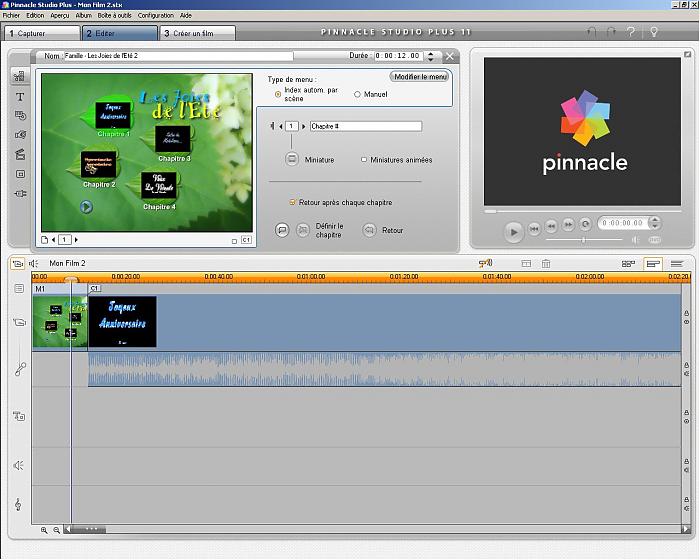
Task: Click the sound effects track icon
Action: click(18, 465)
